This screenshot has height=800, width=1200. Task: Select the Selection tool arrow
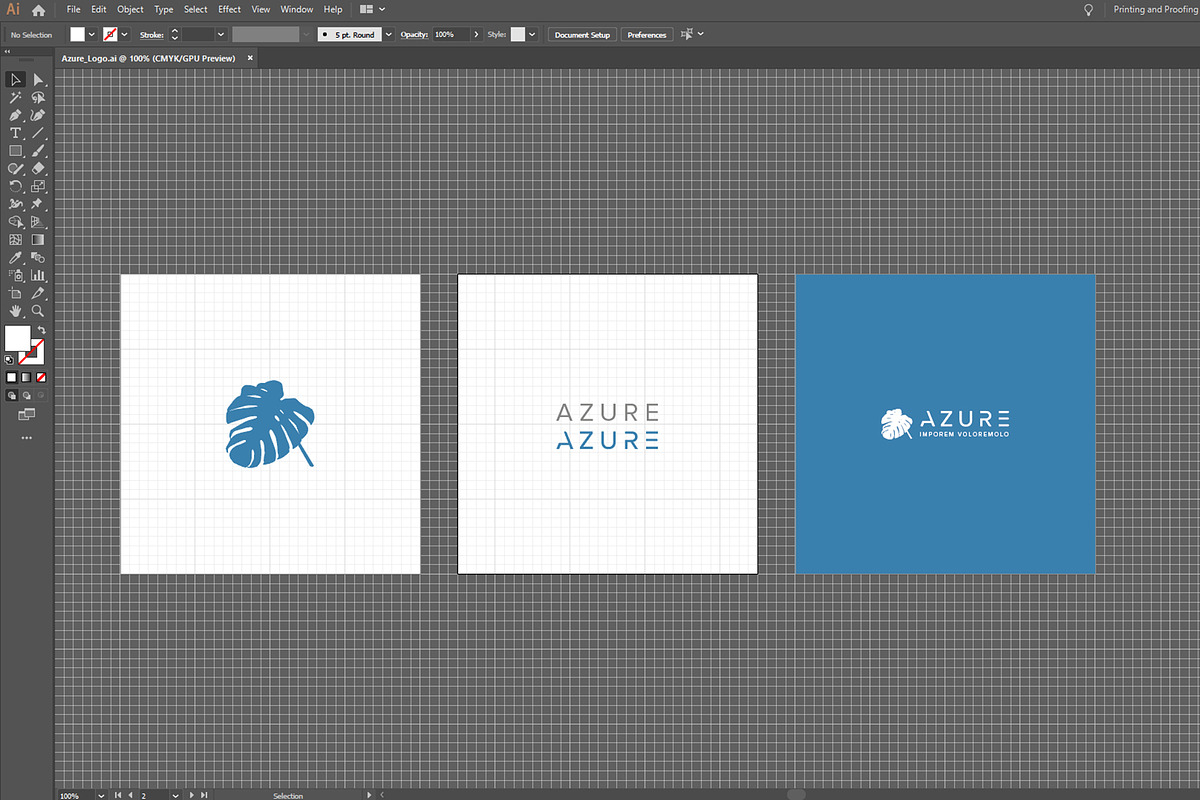pos(16,79)
